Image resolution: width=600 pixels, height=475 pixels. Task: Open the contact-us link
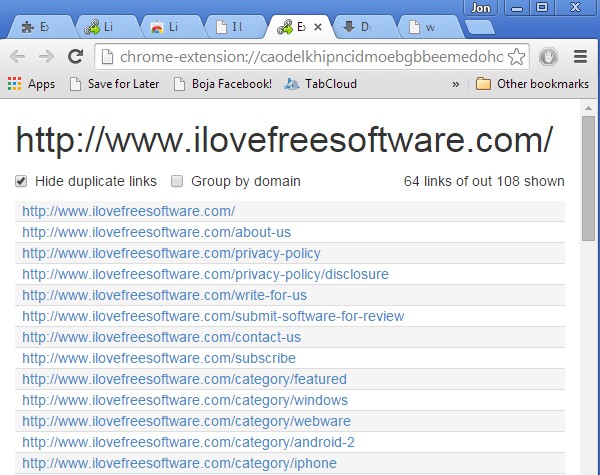click(x=161, y=338)
